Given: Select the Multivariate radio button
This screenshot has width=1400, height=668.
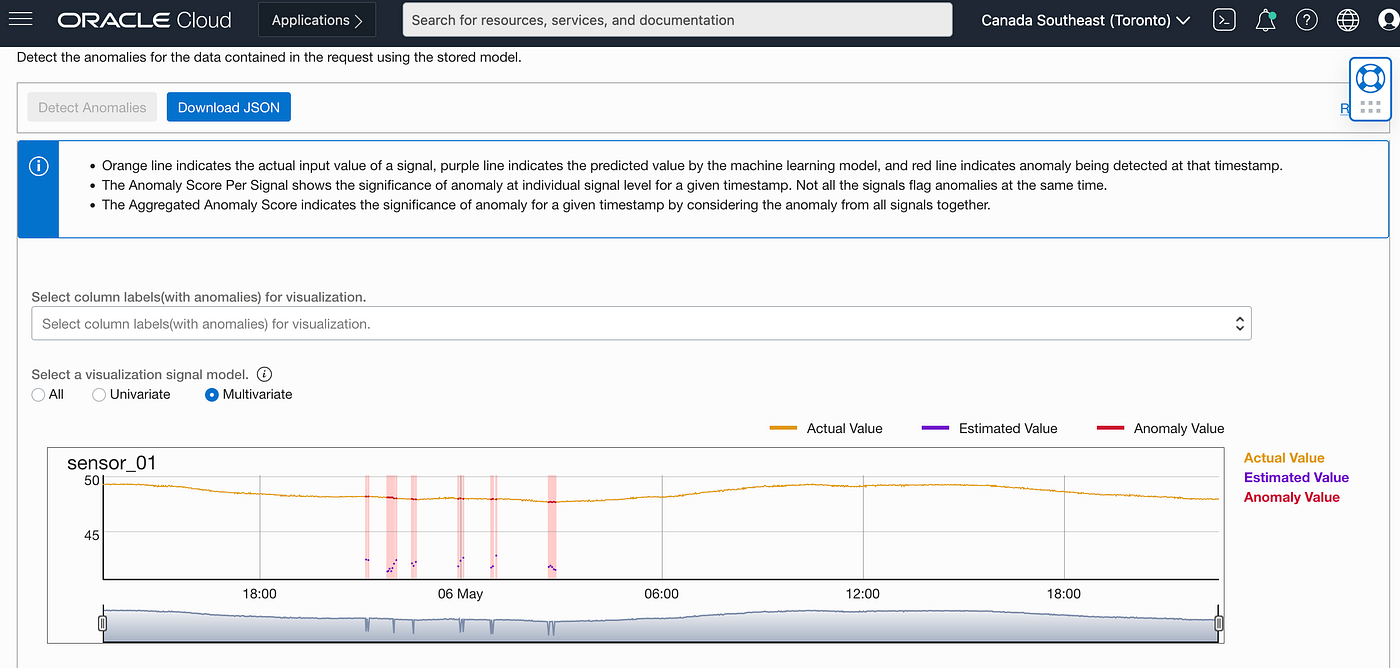Looking at the screenshot, I should click(211, 394).
